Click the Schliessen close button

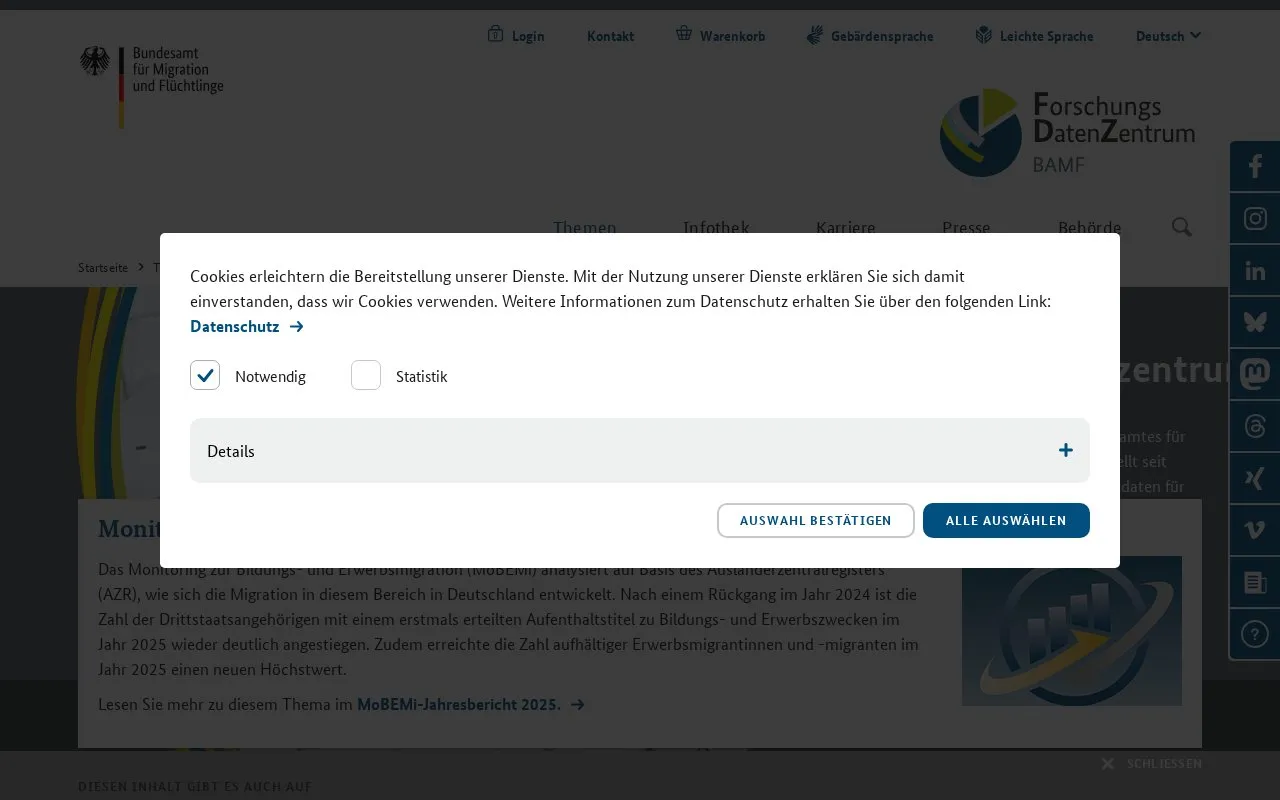(x=1152, y=763)
